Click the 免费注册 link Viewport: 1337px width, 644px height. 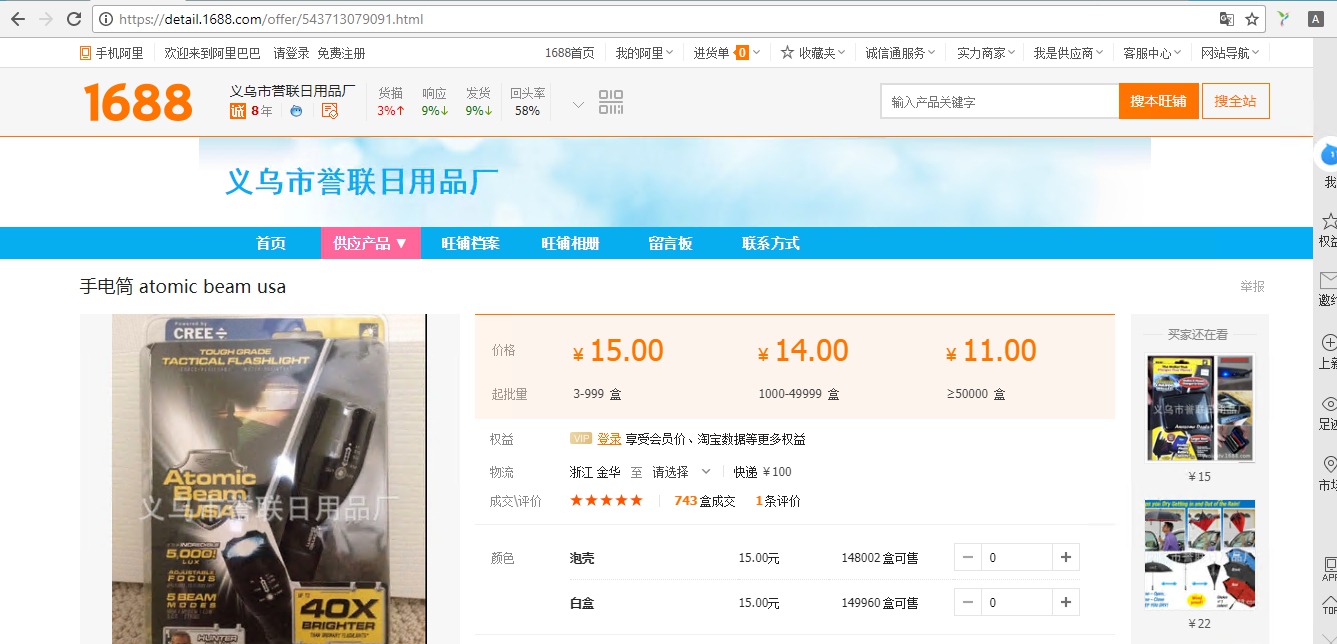[341, 53]
